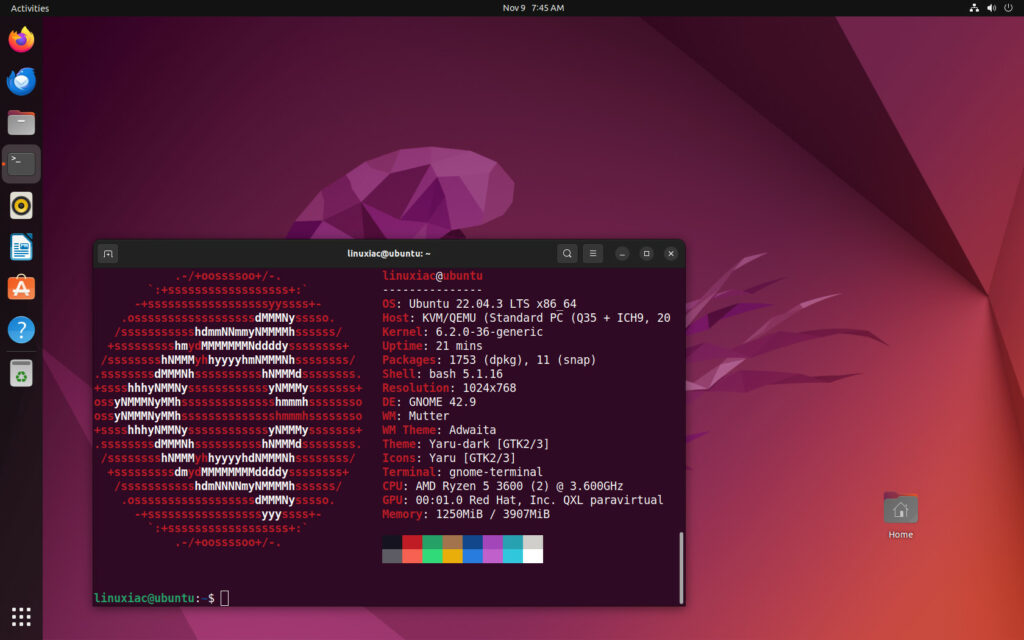Click the red color block, top row
The width and height of the screenshot is (1024, 640).
[x=412, y=542]
